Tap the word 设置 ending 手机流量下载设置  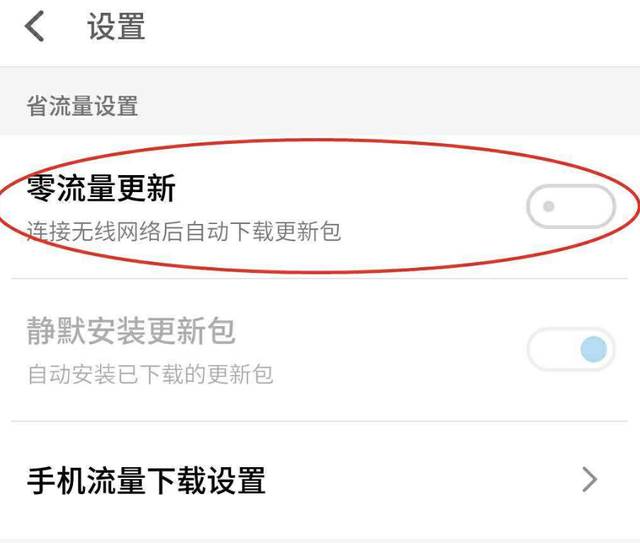(x=237, y=481)
